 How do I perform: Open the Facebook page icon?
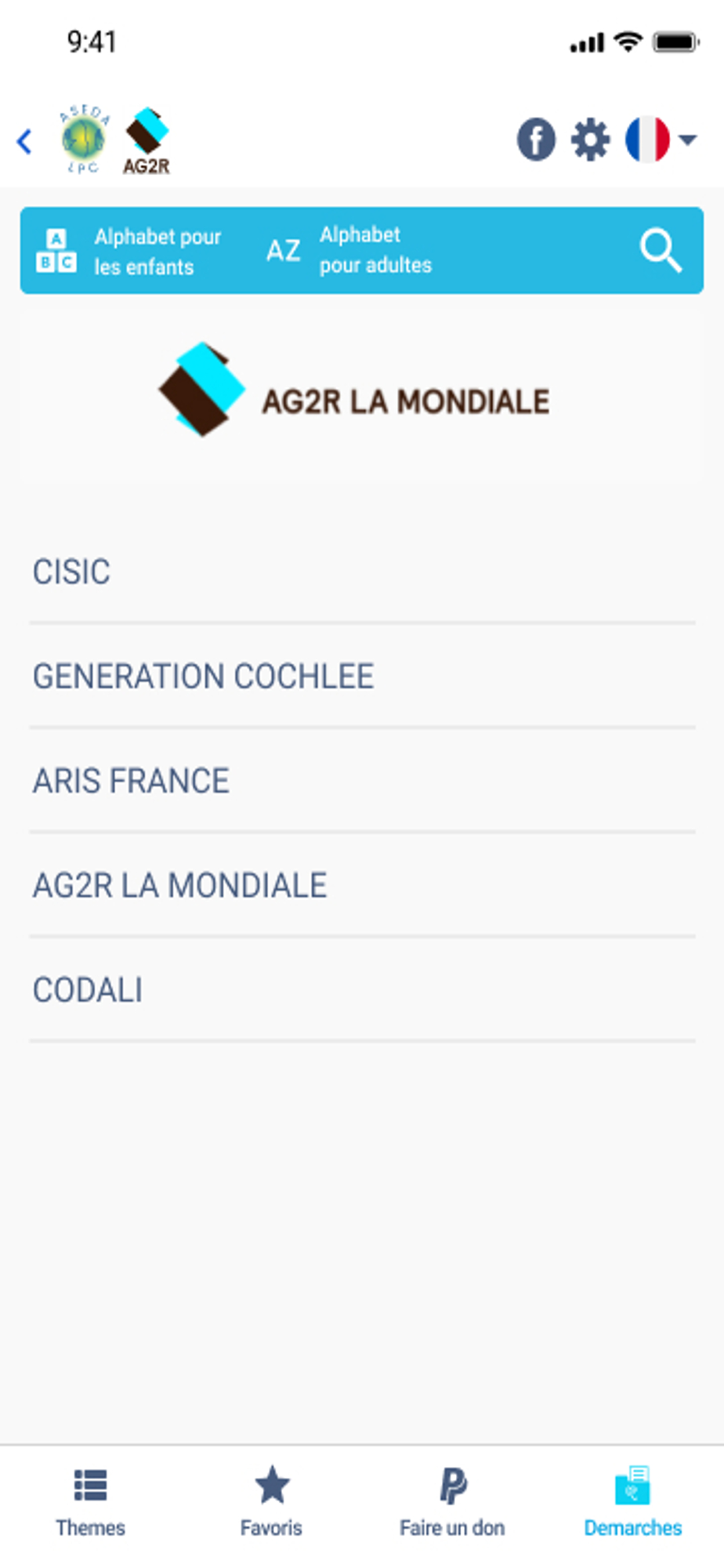click(536, 140)
